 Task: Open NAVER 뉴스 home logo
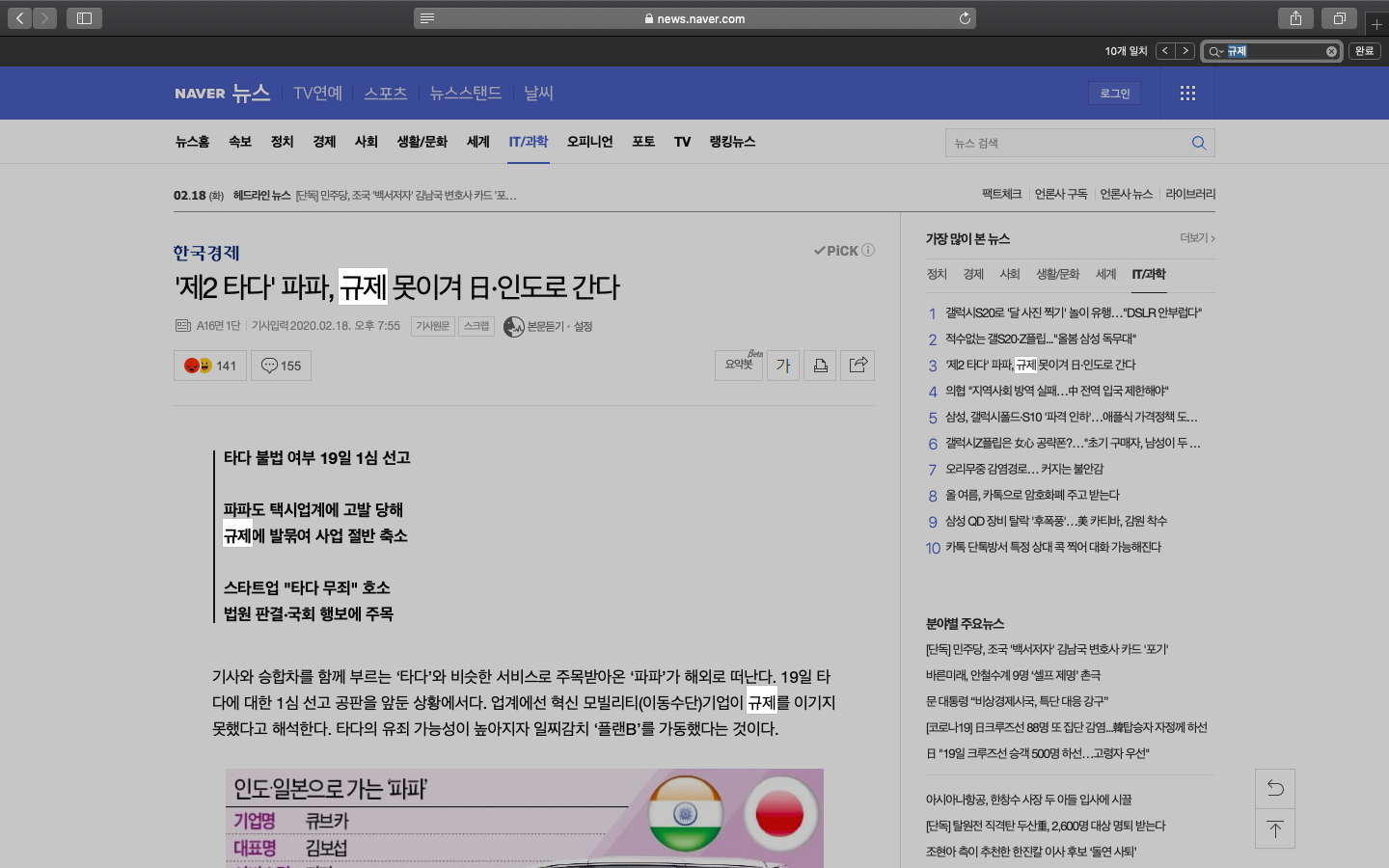click(x=223, y=93)
